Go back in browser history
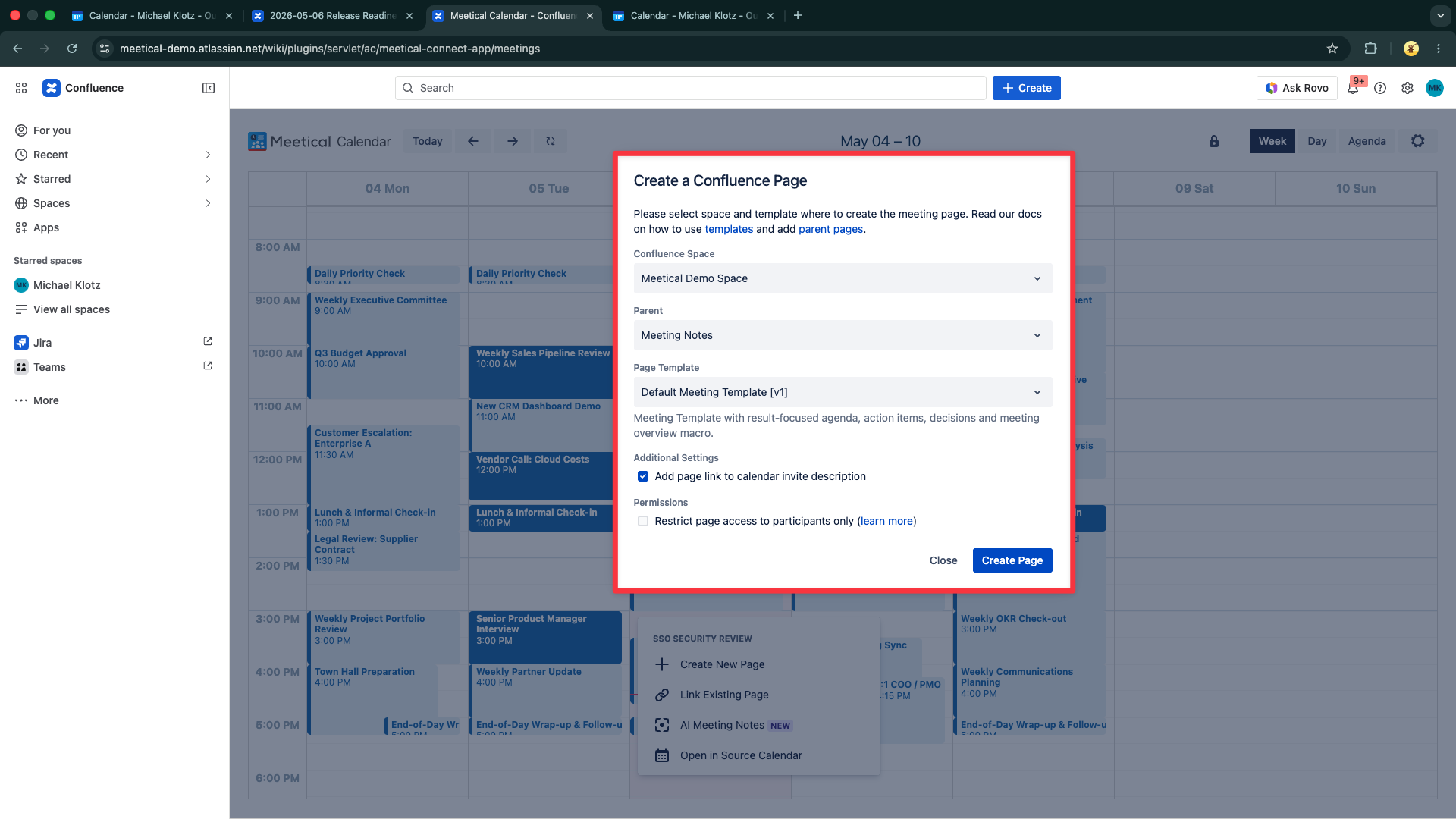The width and height of the screenshot is (1456, 819). pyautogui.click(x=17, y=49)
